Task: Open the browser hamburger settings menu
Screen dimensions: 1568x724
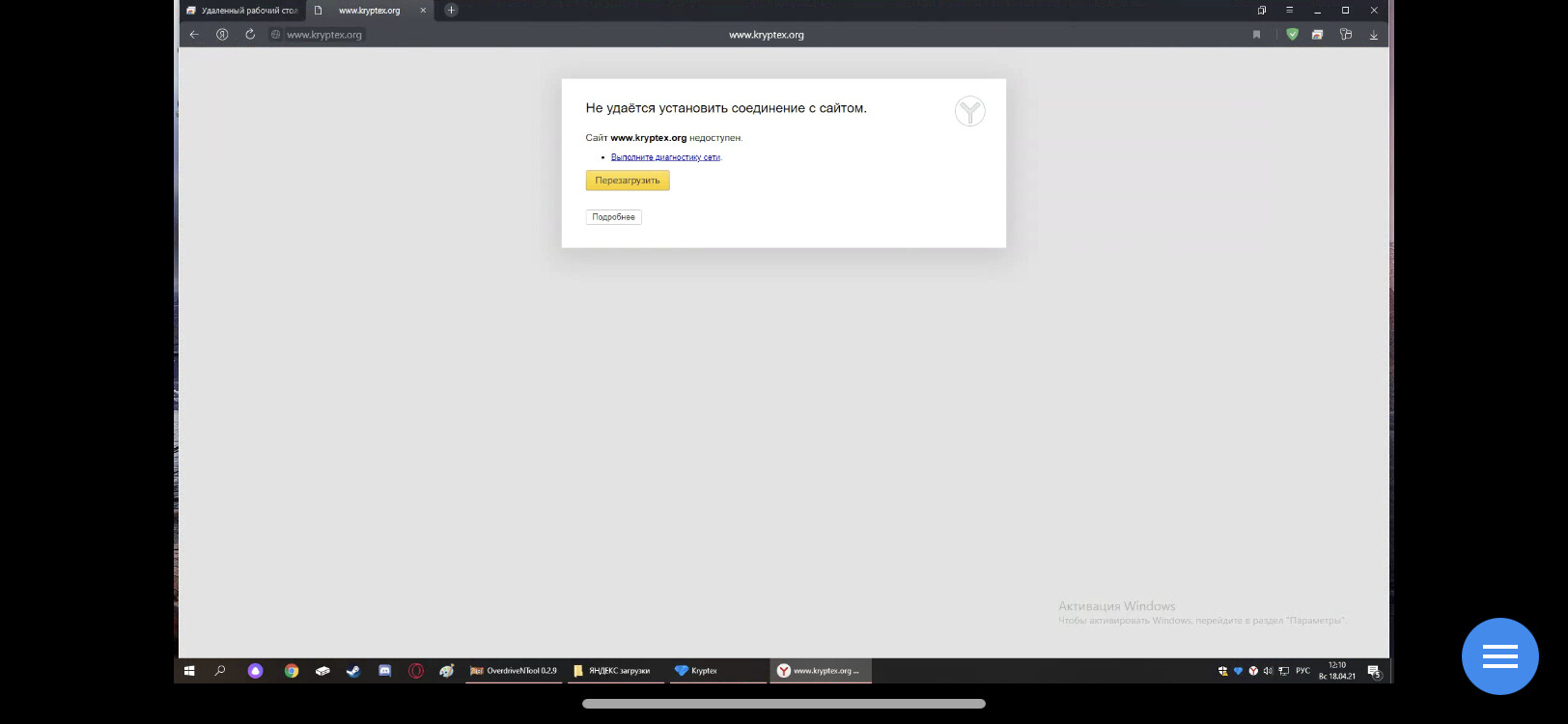Action: pos(1289,10)
